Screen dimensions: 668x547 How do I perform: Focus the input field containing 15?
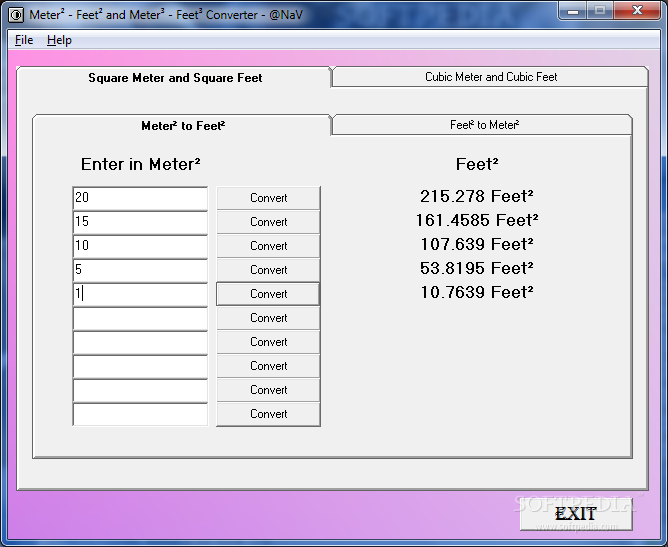point(140,222)
